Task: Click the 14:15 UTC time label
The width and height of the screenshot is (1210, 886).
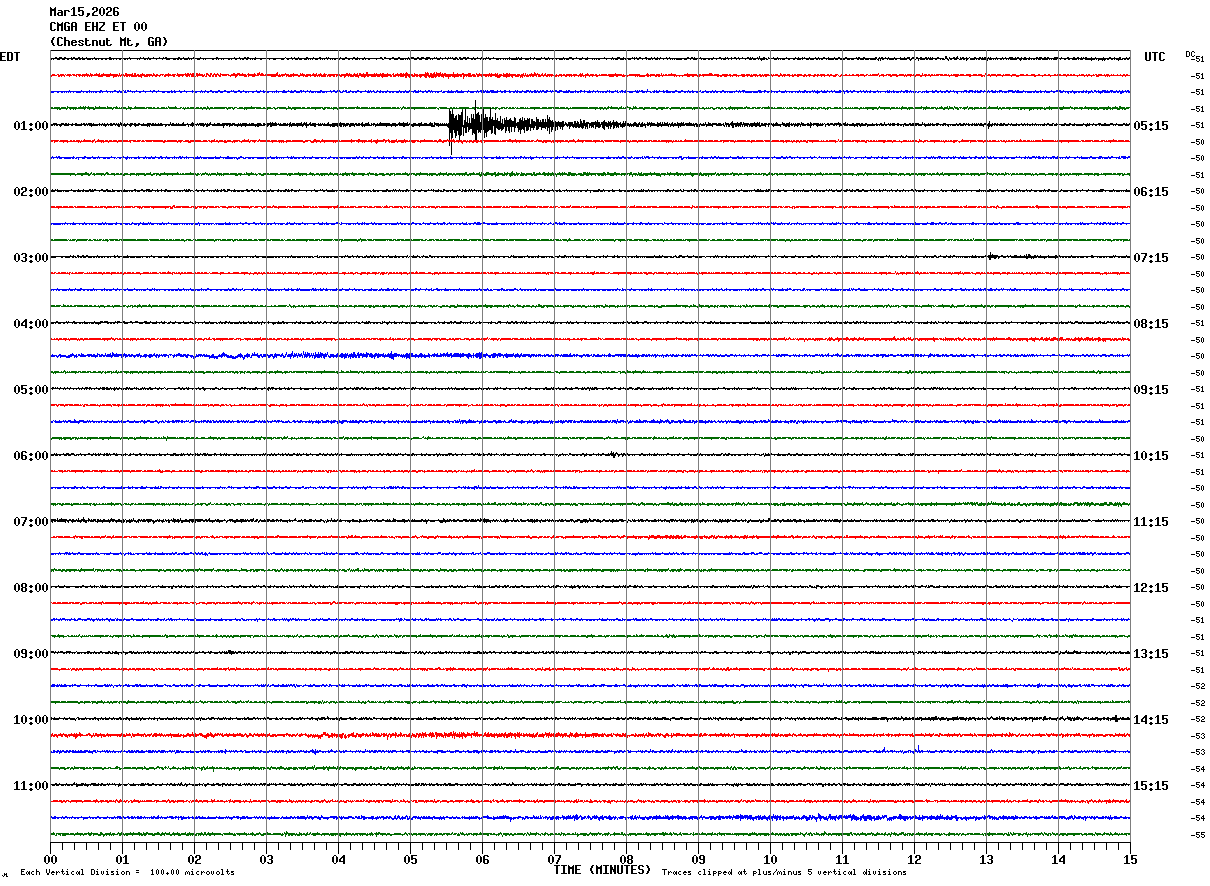Action: (1150, 720)
